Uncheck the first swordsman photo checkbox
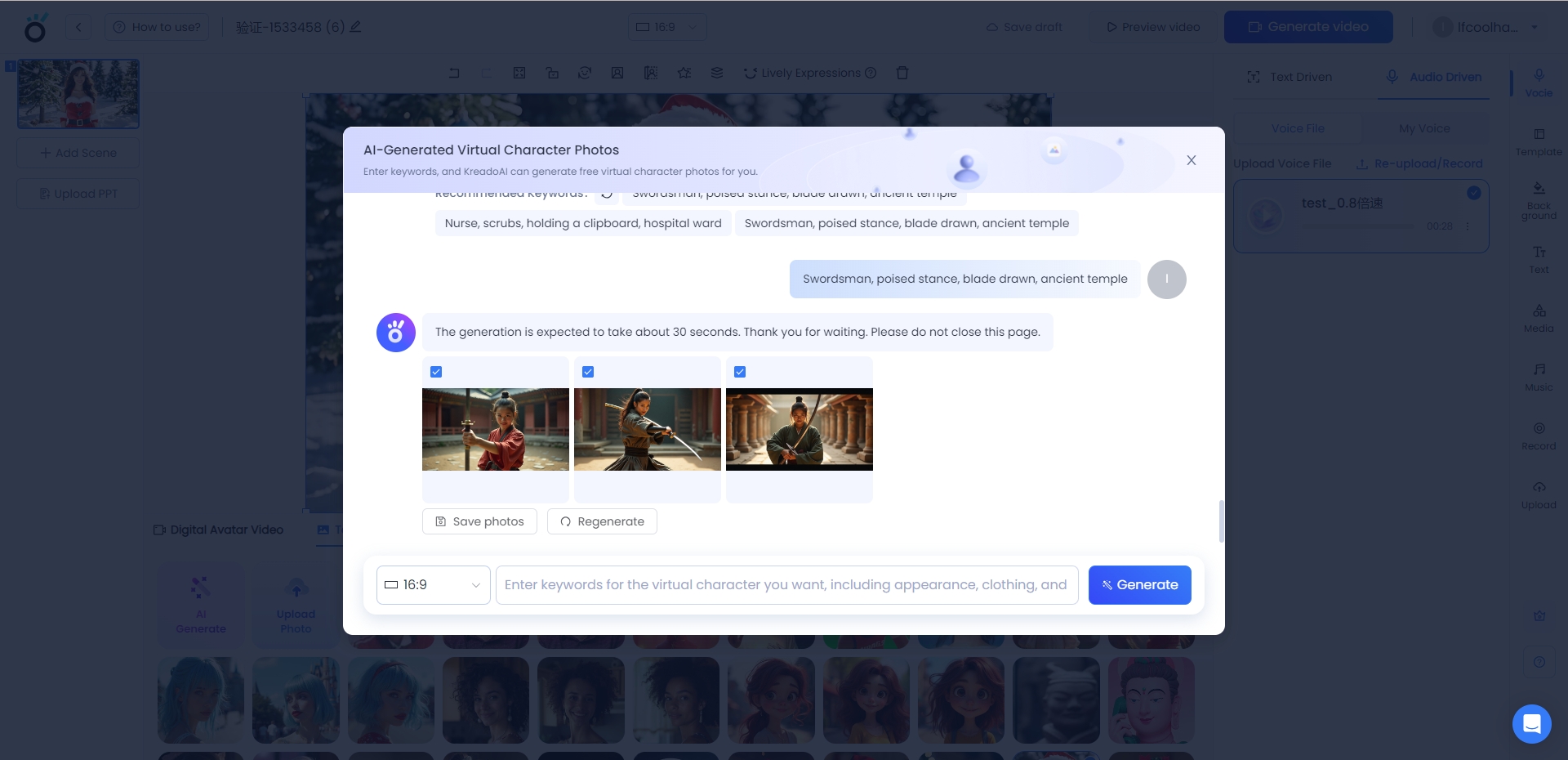This screenshot has width=1568, height=760. pyautogui.click(x=436, y=372)
